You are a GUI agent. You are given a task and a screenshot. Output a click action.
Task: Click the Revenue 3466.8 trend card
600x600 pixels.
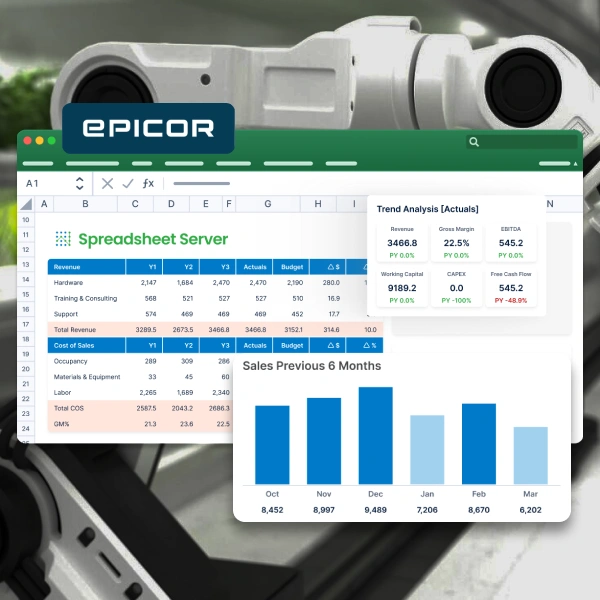click(x=402, y=243)
